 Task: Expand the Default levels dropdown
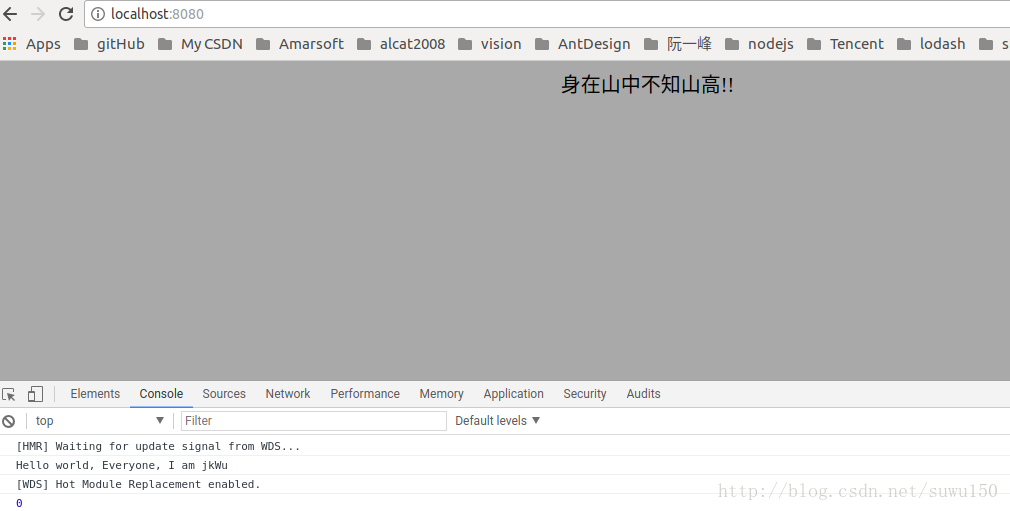[497, 421]
